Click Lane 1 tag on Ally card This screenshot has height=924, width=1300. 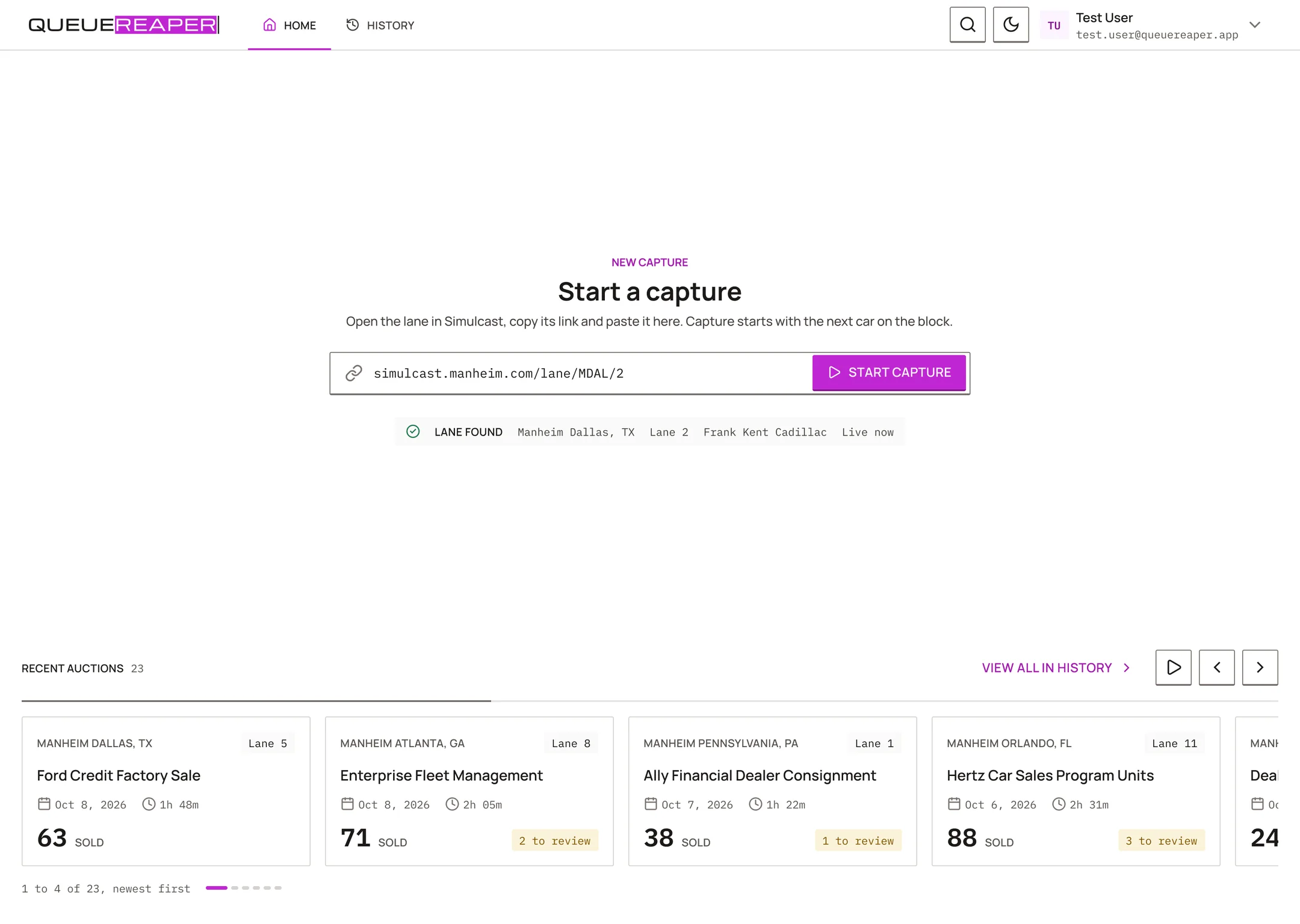(874, 744)
